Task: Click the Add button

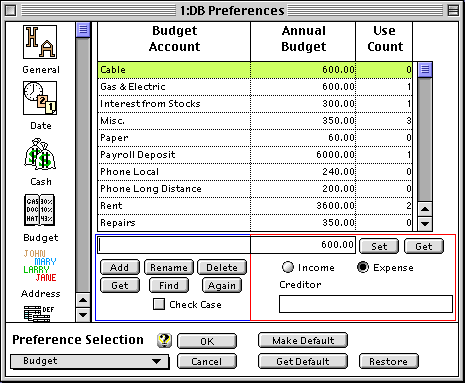Action: pos(120,267)
